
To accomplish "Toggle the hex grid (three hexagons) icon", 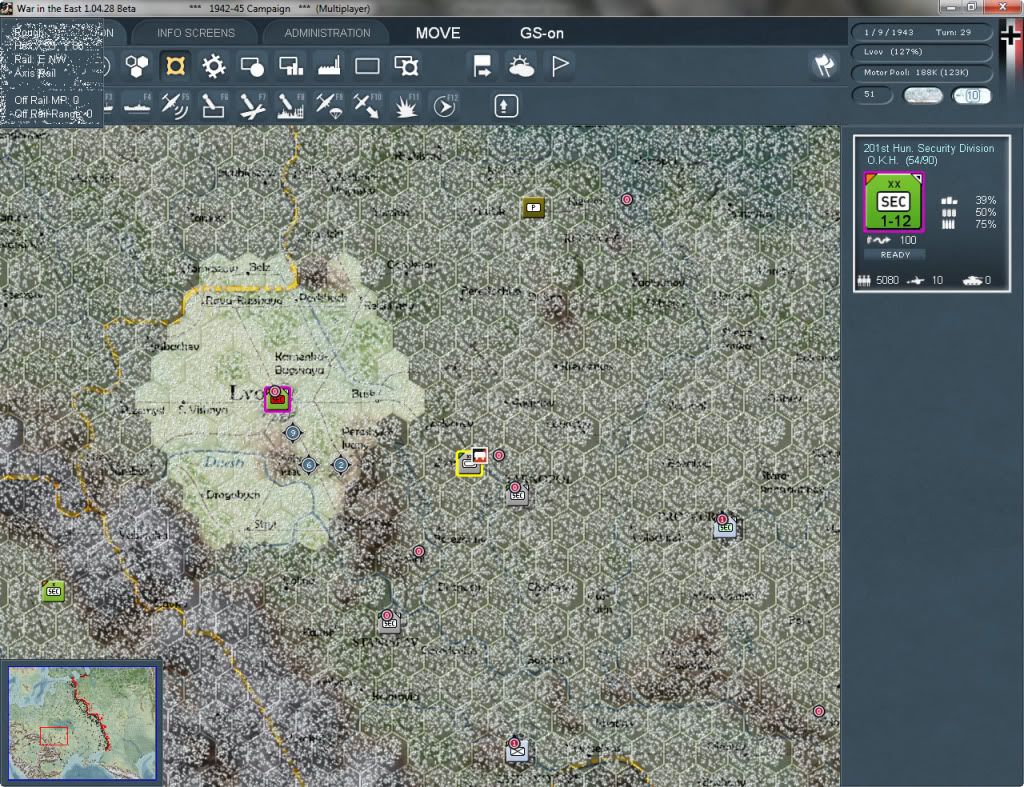I will 136,66.
